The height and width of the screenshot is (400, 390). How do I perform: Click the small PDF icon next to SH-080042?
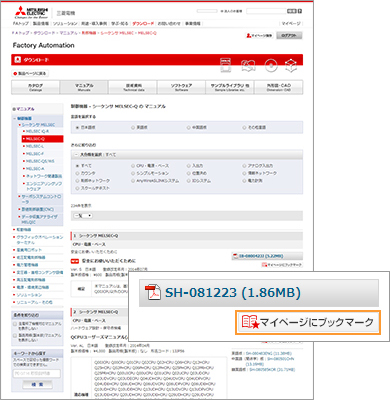point(236,256)
